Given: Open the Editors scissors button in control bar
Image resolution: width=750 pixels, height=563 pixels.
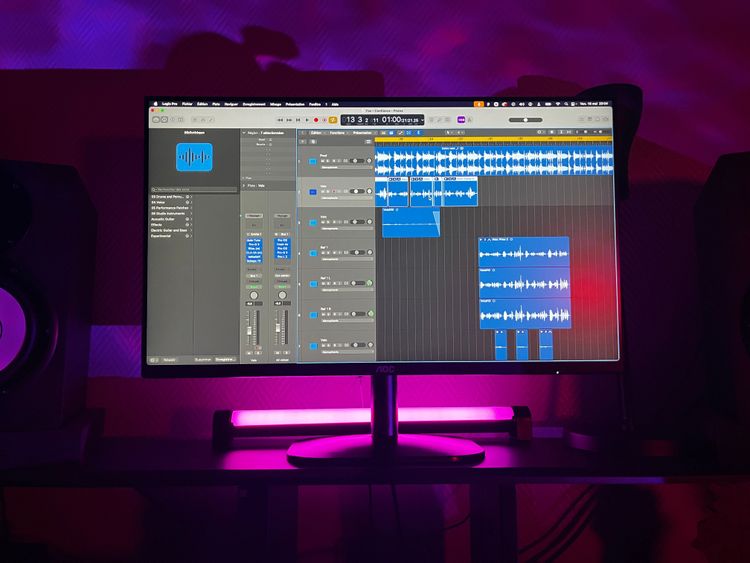Looking at the screenshot, I should [211, 120].
